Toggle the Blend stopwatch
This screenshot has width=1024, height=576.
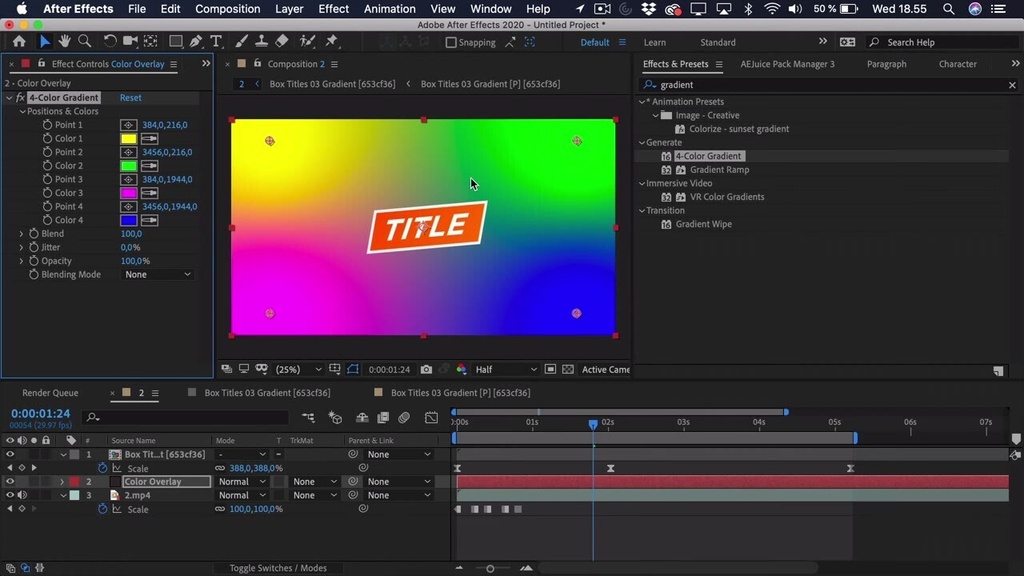point(34,234)
